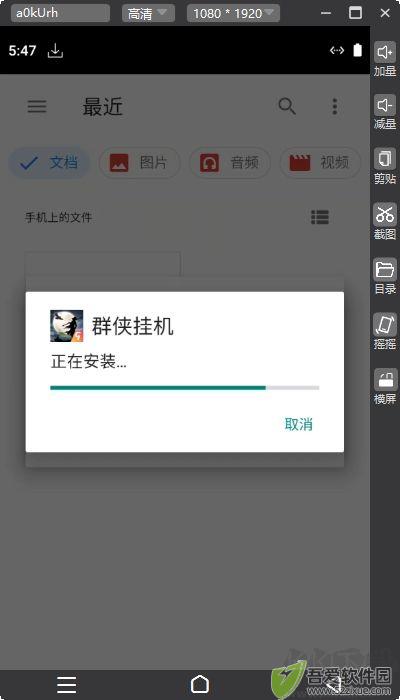
Task: Tap the bottom menu (three lines) navigation button
Action: [x=67, y=685]
